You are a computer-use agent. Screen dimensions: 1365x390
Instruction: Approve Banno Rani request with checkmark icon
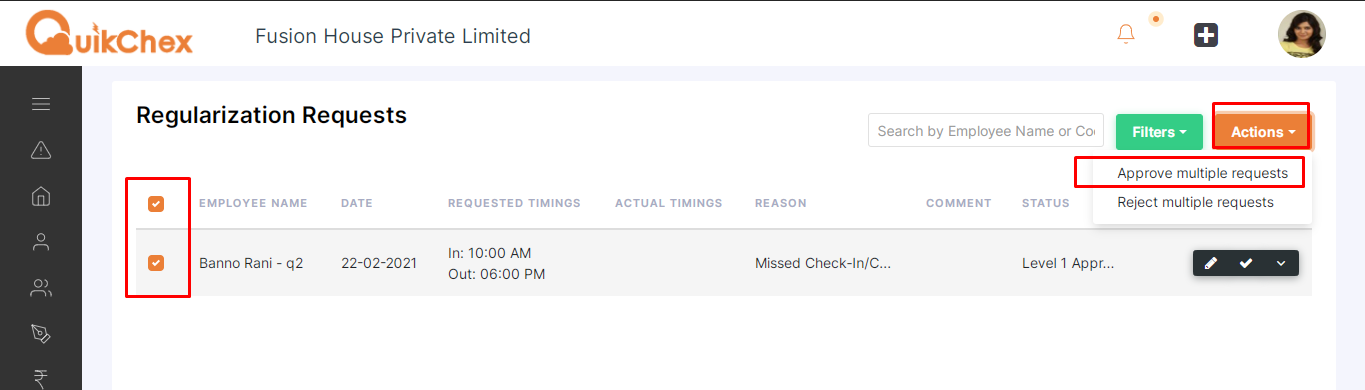coord(1246,263)
